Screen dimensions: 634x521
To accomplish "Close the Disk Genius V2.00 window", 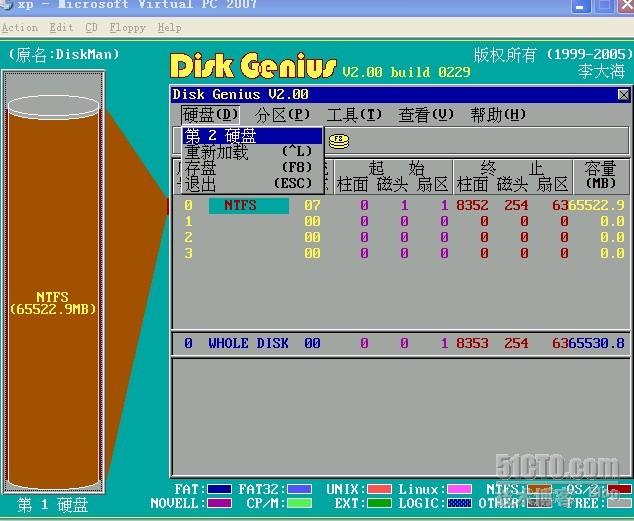I will 623,95.
